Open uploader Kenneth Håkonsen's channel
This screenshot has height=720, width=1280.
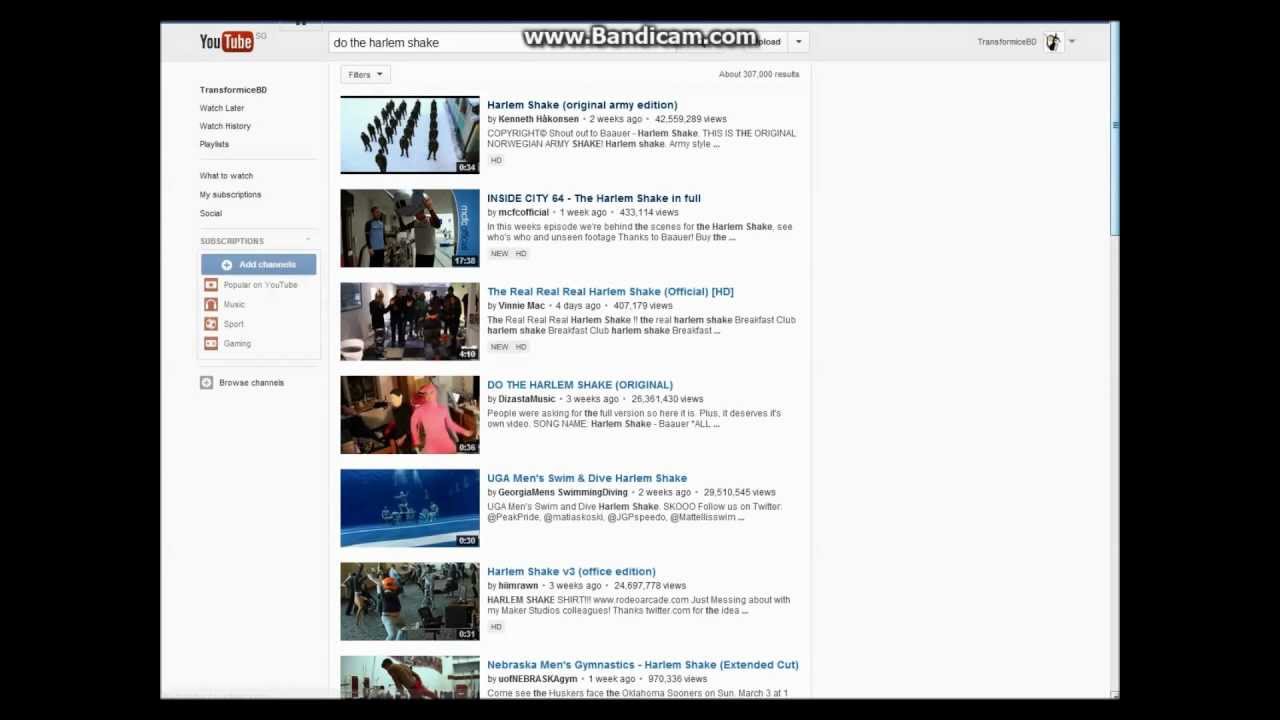(x=538, y=119)
